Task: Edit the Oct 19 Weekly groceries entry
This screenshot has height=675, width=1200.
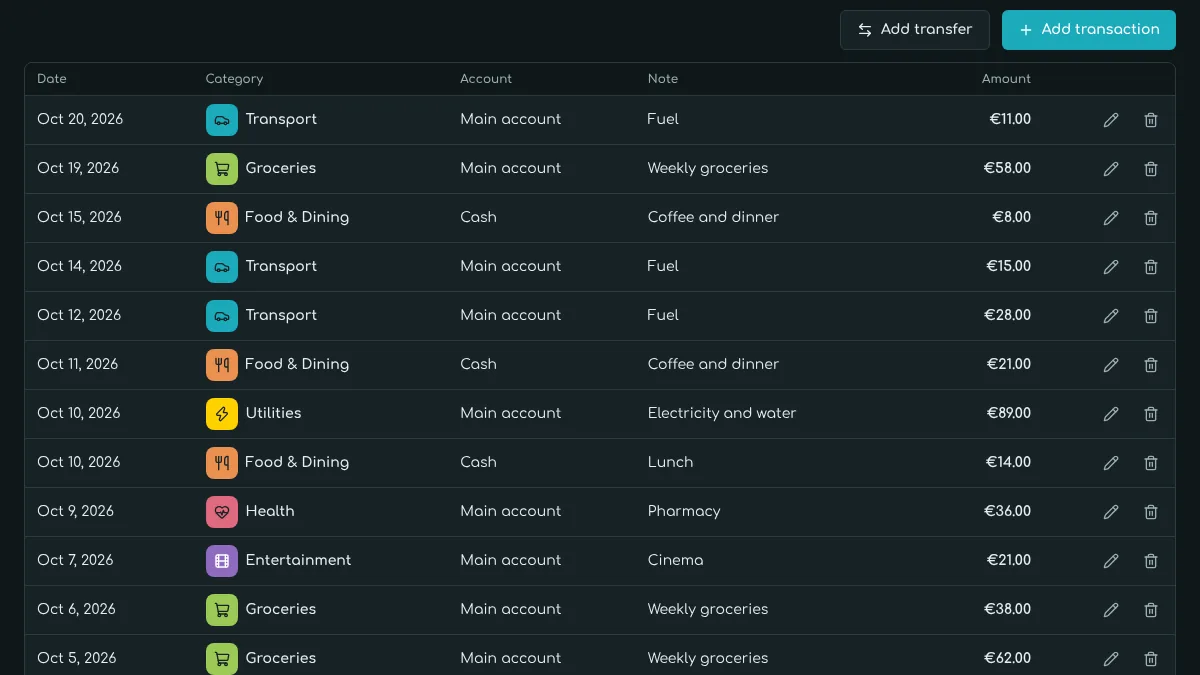Action: pyautogui.click(x=1111, y=169)
